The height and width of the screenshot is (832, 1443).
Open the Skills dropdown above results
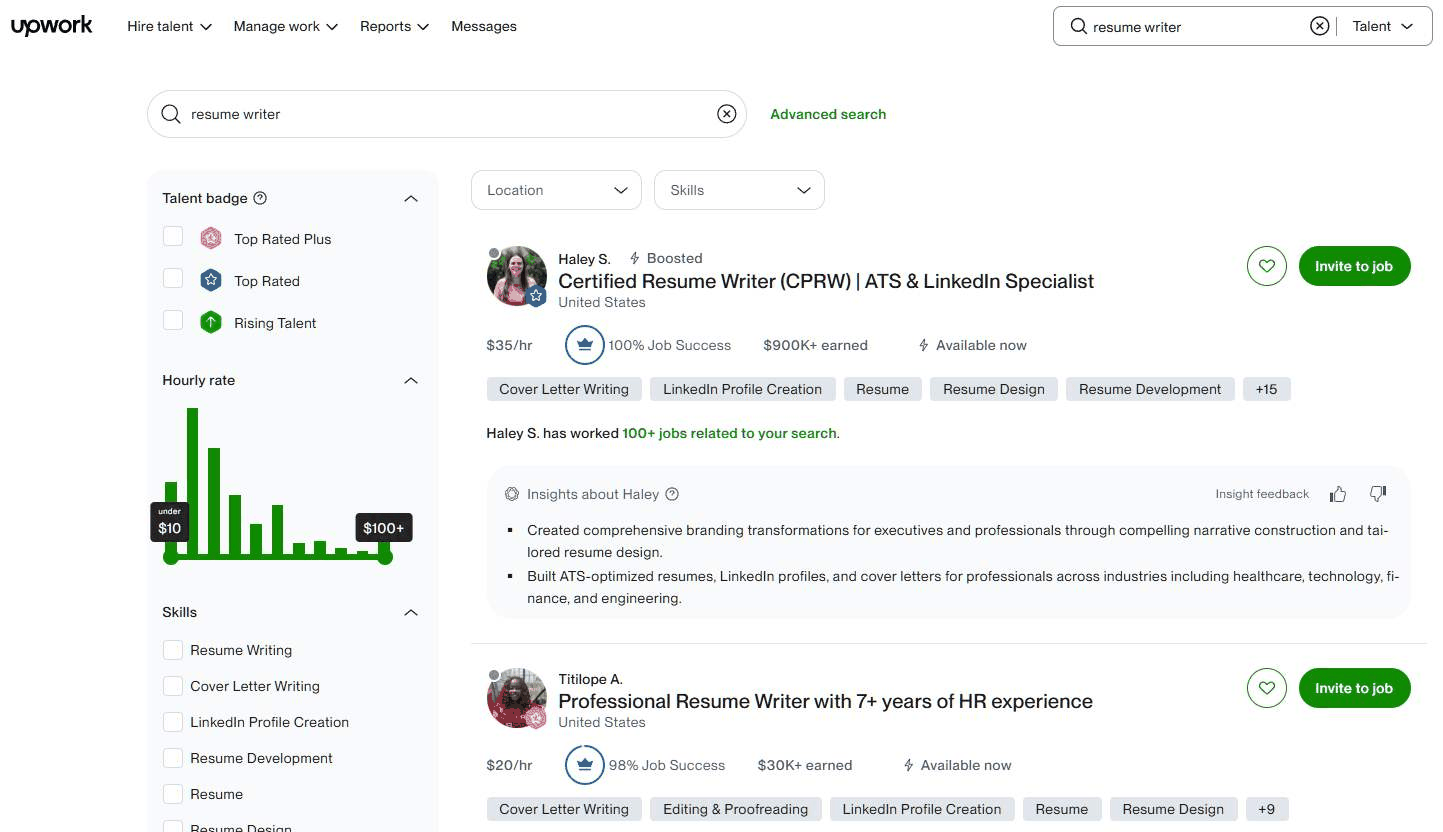click(739, 190)
